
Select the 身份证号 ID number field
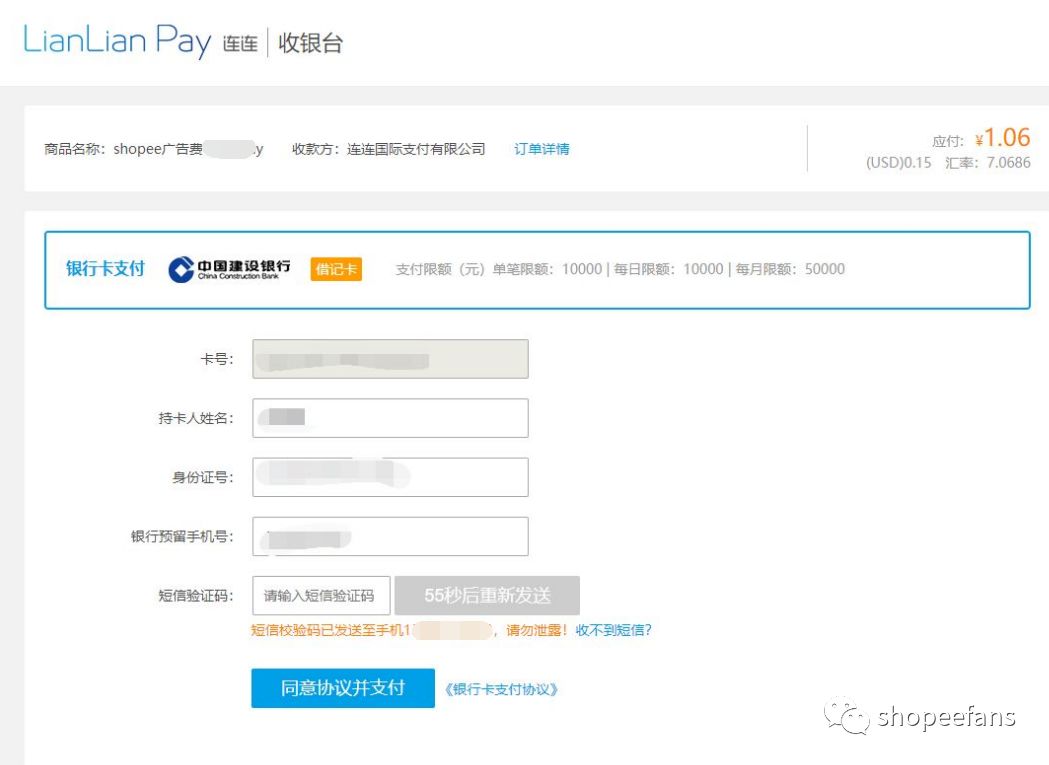pyautogui.click(x=388, y=477)
